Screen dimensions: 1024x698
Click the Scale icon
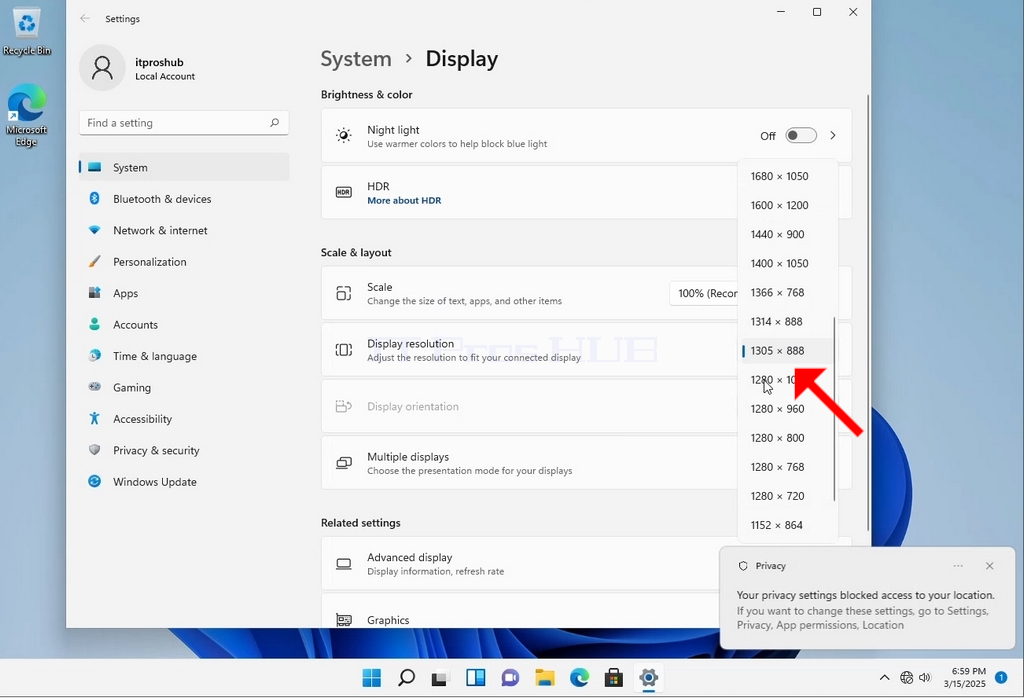(344, 293)
